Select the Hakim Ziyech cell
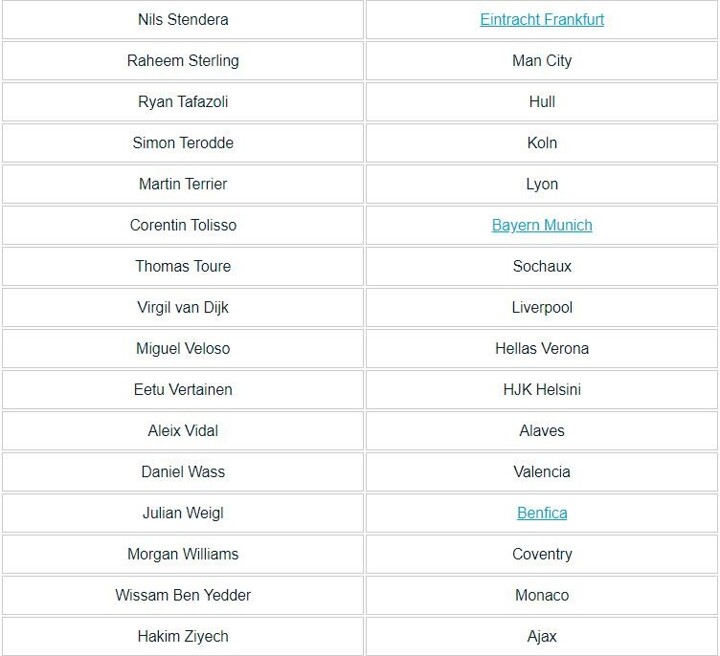Image resolution: width=720 pixels, height=656 pixels. coord(183,636)
